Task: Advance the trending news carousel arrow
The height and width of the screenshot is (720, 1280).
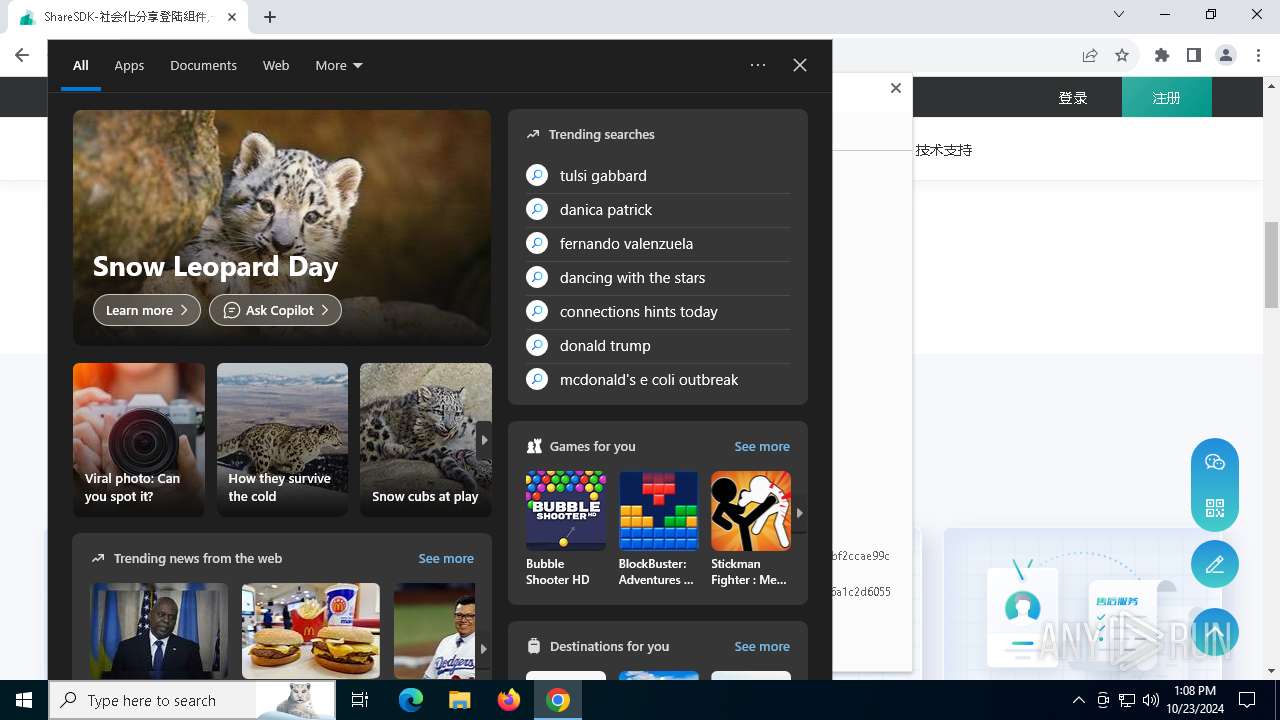Action: [x=484, y=648]
